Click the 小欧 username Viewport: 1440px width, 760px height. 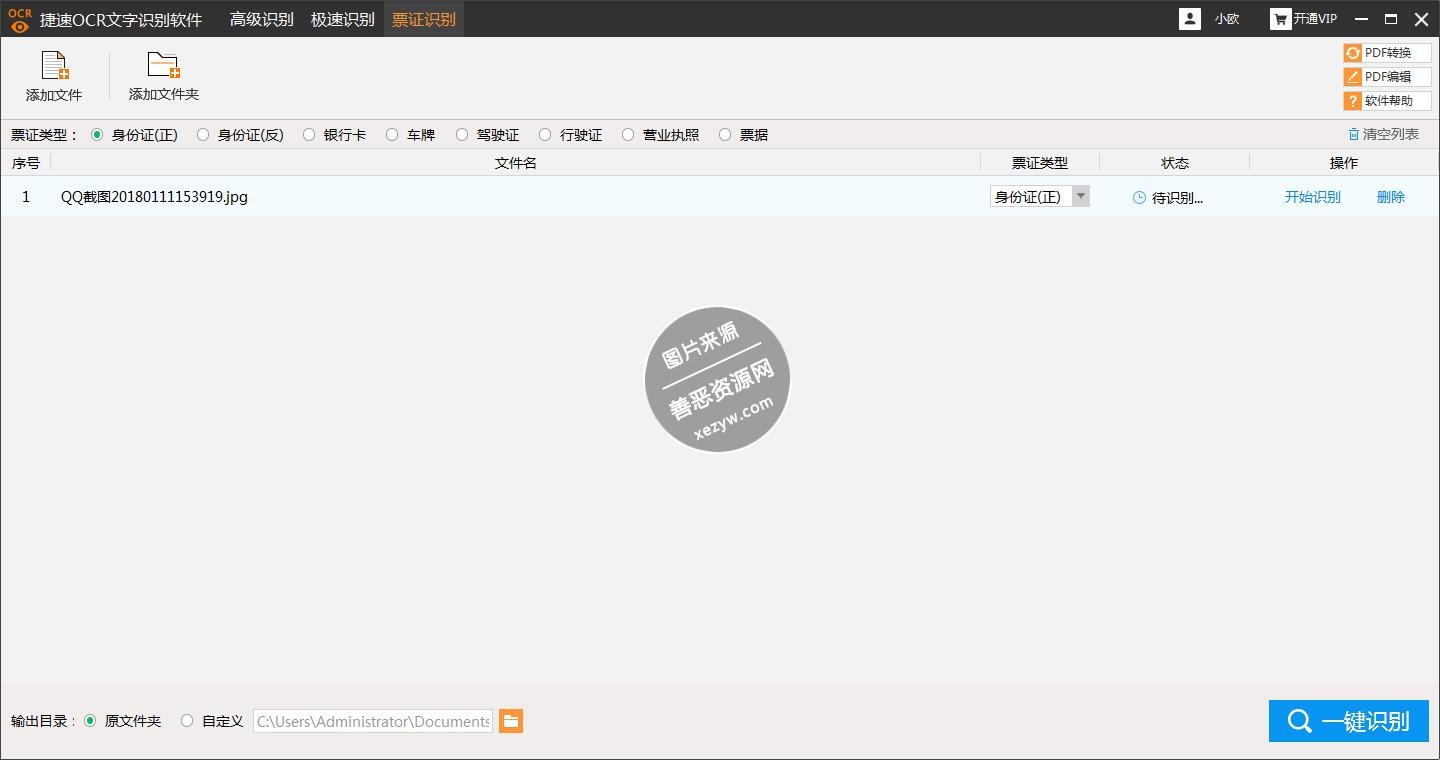[x=1227, y=19]
